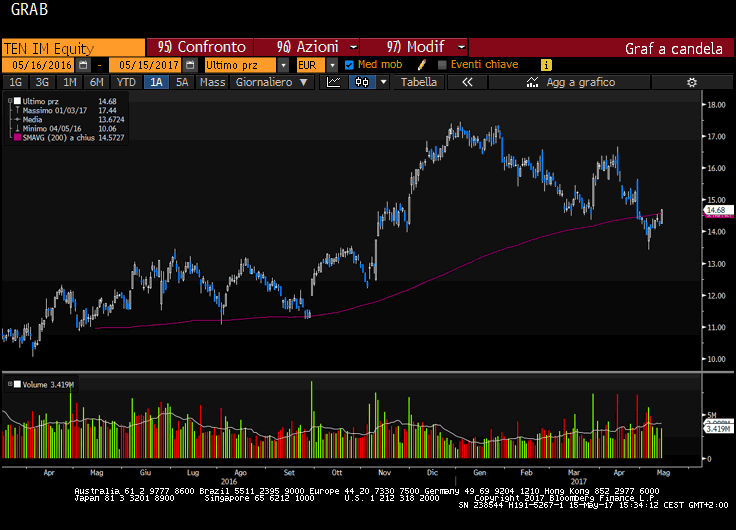This screenshot has width=736, height=530.
Task: Click the Ultimo prz field
Action: 241,65
